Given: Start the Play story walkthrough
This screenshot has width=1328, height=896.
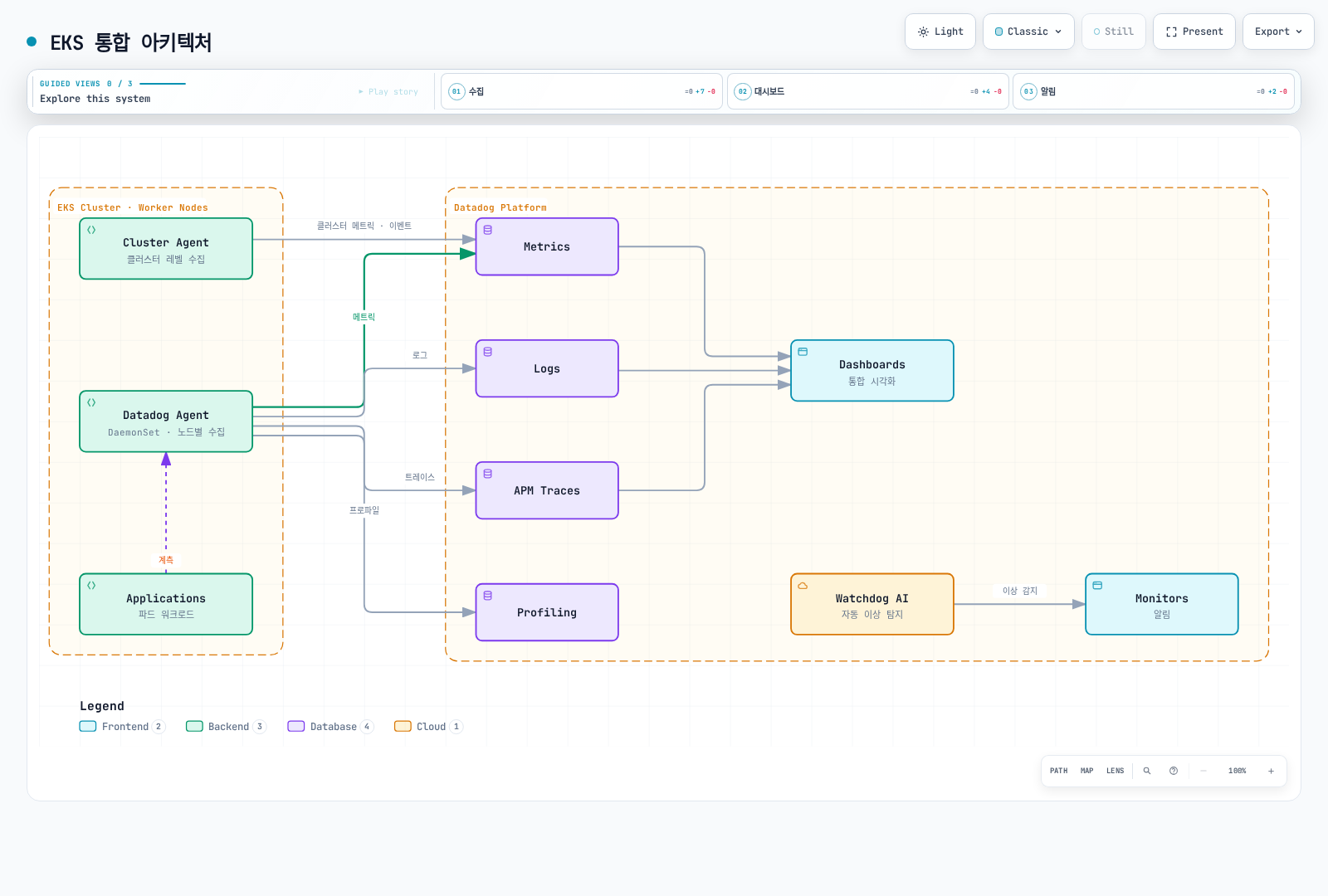Looking at the screenshot, I should tap(388, 92).
